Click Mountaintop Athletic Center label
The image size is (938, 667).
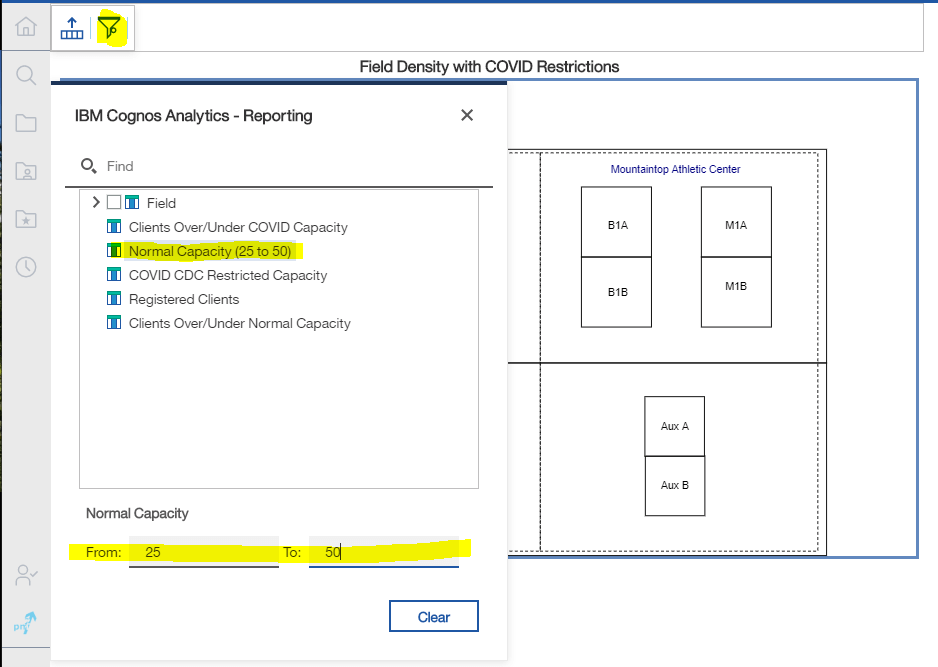[675, 169]
